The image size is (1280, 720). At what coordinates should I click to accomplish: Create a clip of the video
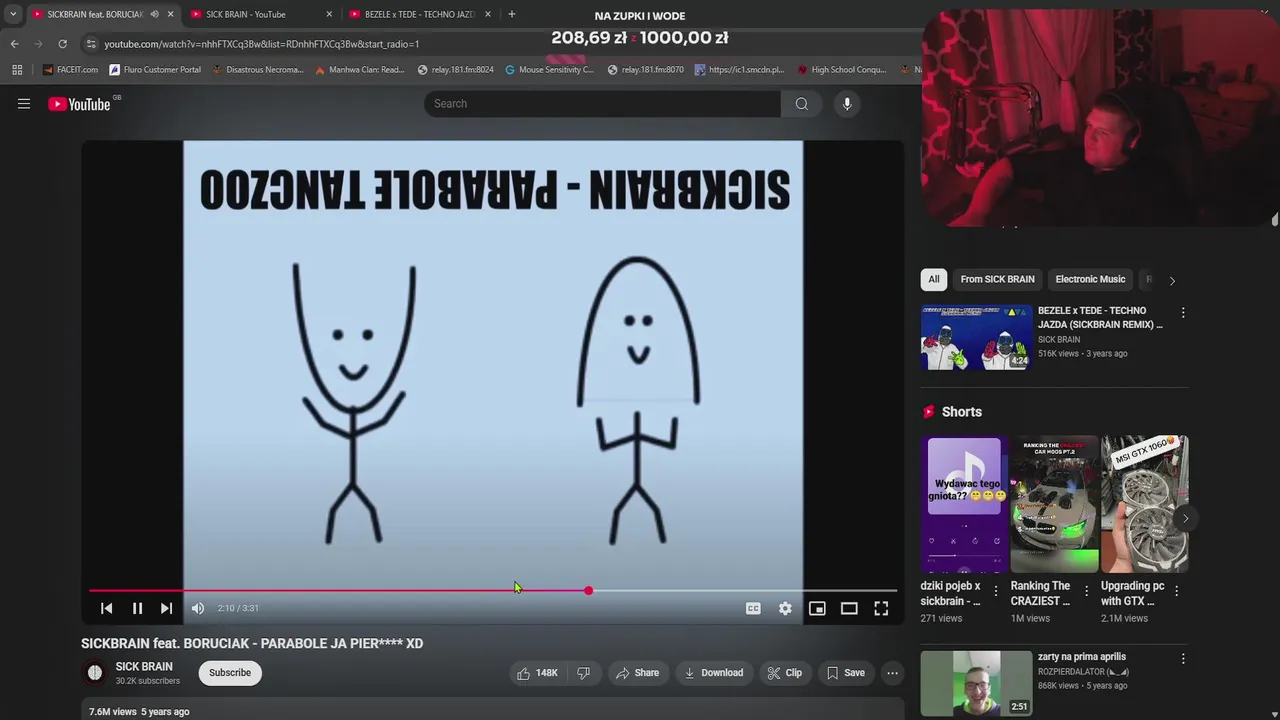[x=785, y=673]
